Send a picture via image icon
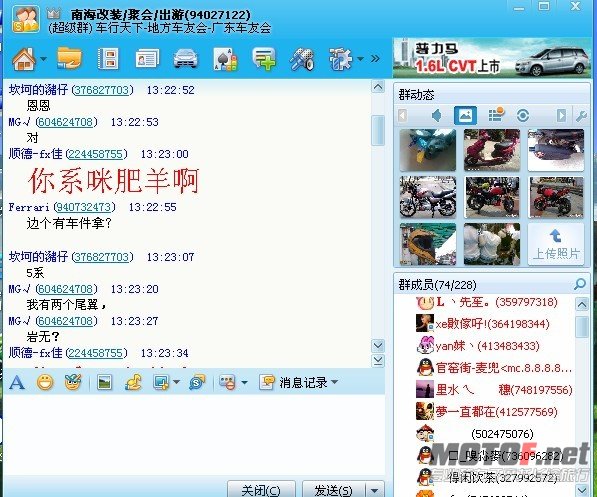The width and height of the screenshot is (597, 497). pyautogui.click(x=104, y=382)
